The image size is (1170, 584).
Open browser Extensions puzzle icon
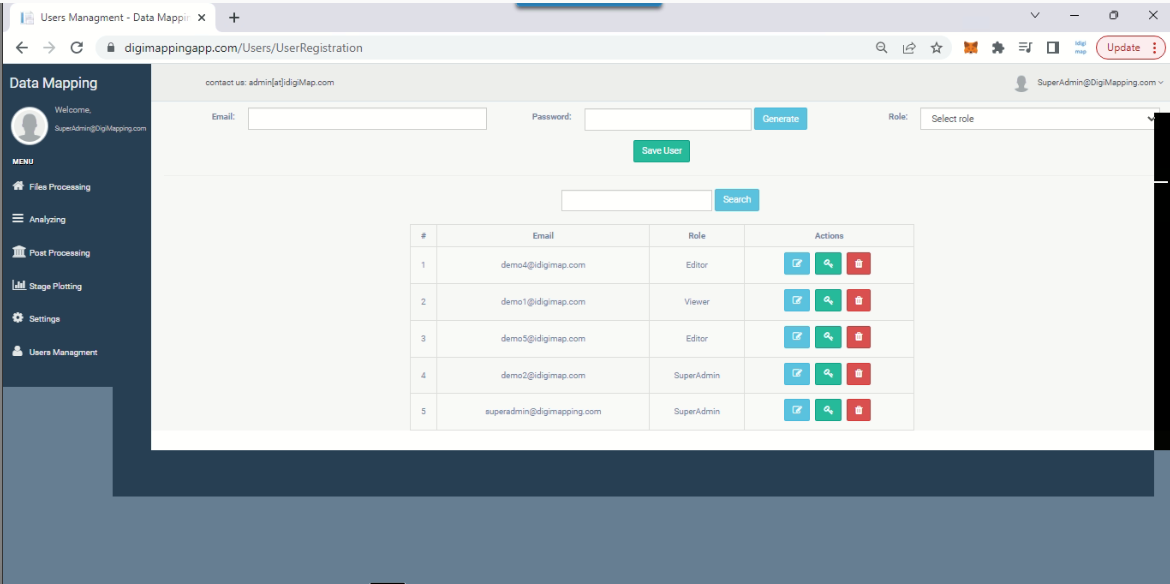click(x=997, y=48)
